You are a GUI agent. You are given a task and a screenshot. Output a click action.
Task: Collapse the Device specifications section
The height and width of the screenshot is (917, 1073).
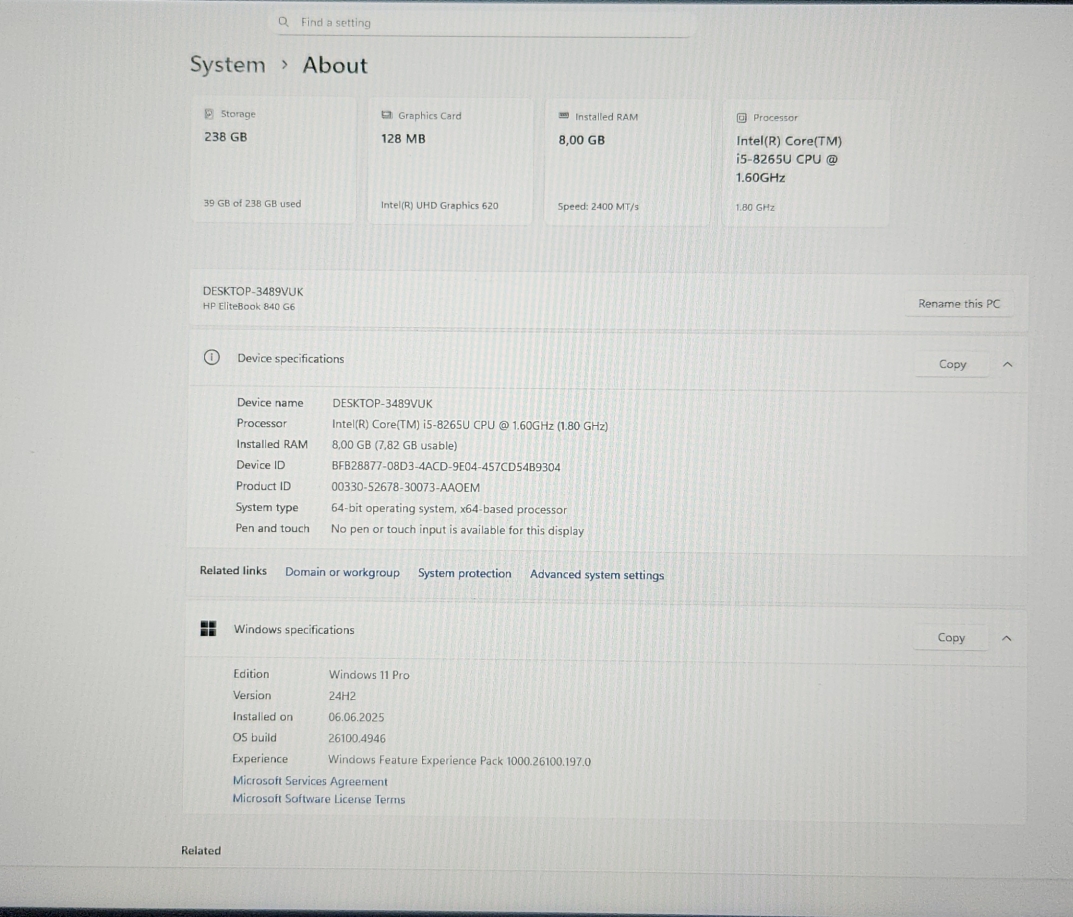point(1007,365)
